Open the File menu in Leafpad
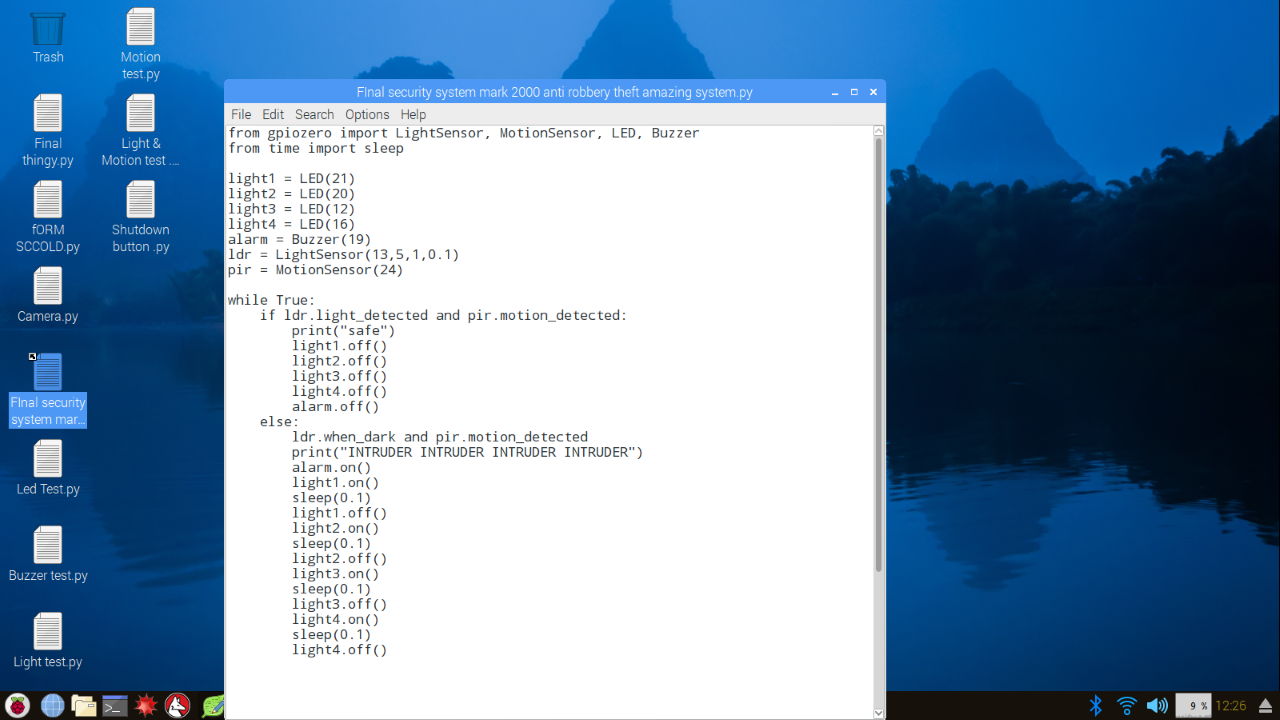 click(240, 114)
